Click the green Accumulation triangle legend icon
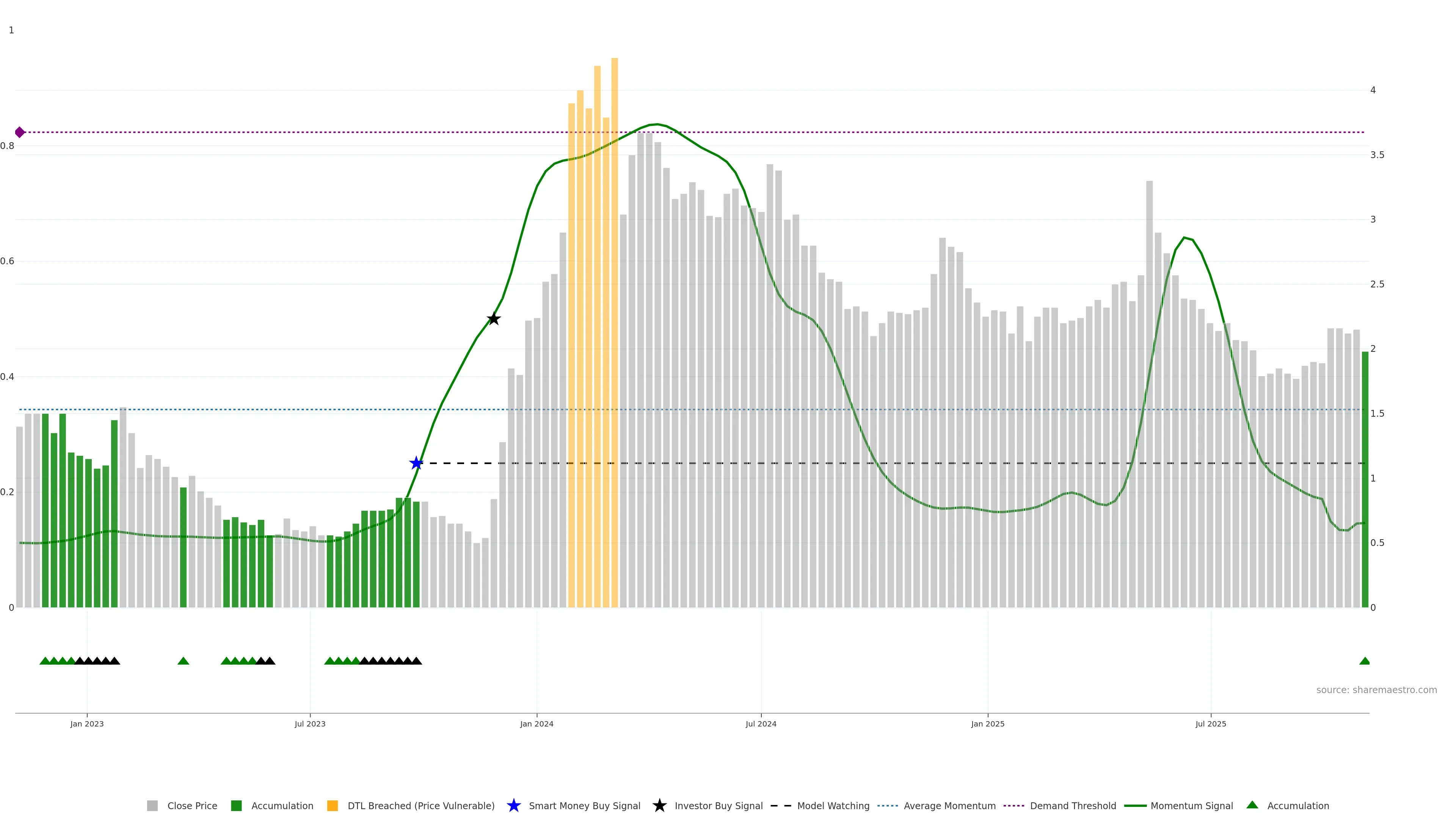The image size is (1456, 819). pyautogui.click(x=1252, y=805)
